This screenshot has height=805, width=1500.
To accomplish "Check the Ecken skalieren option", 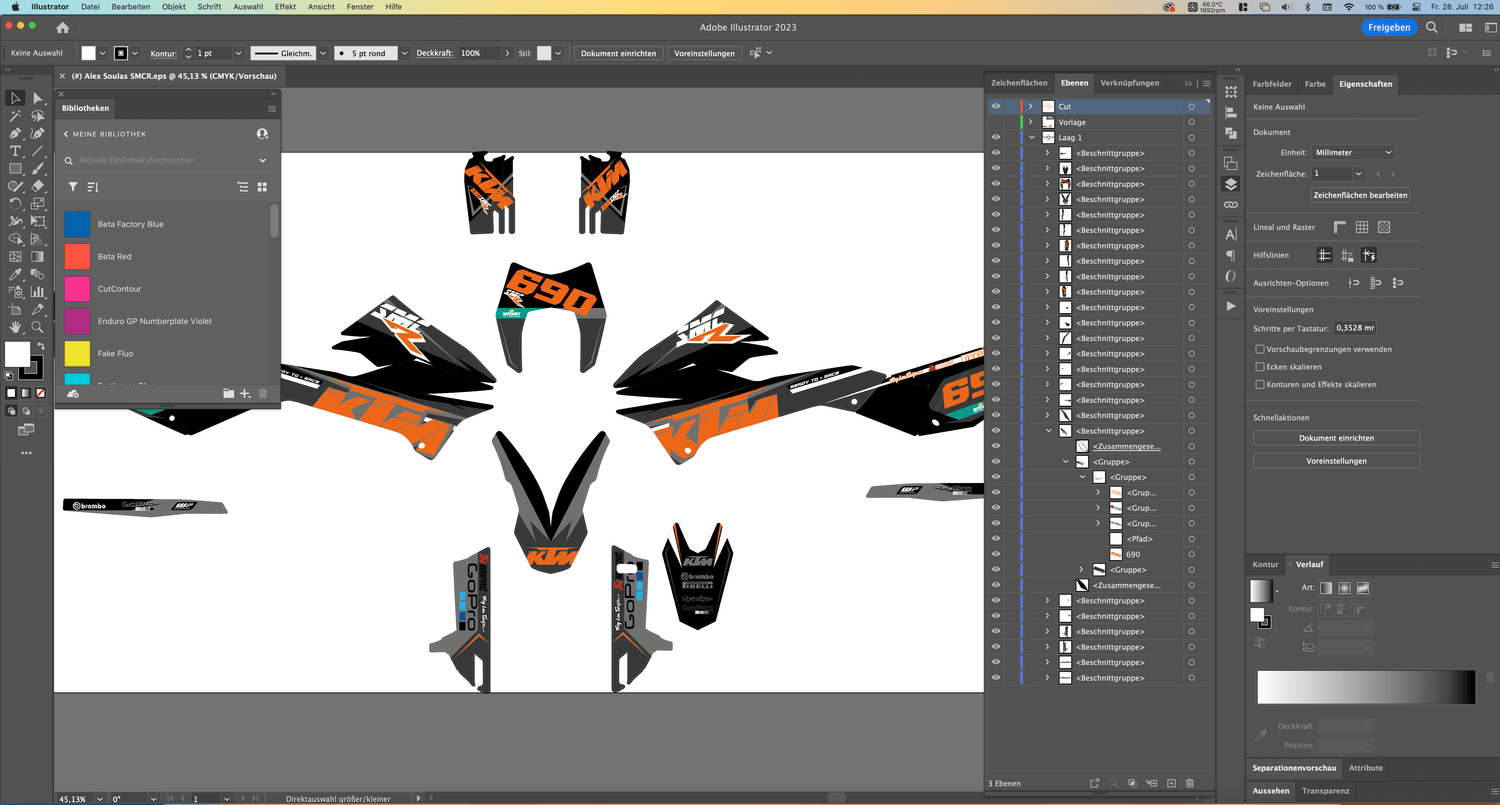I will pos(1260,367).
